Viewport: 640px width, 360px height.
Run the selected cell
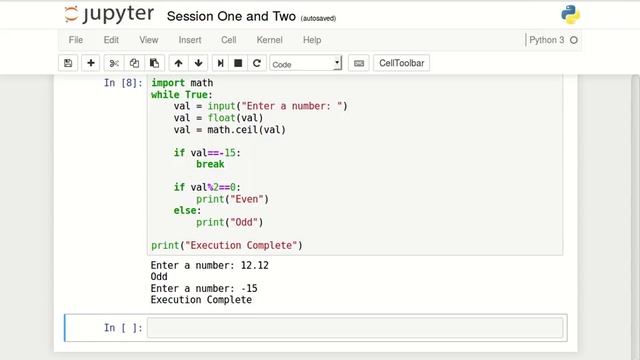click(220, 63)
